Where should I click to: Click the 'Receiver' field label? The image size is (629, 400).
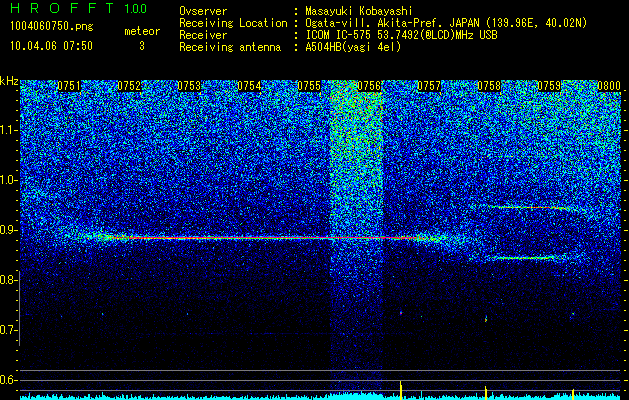pyautogui.click(x=203, y=35)
